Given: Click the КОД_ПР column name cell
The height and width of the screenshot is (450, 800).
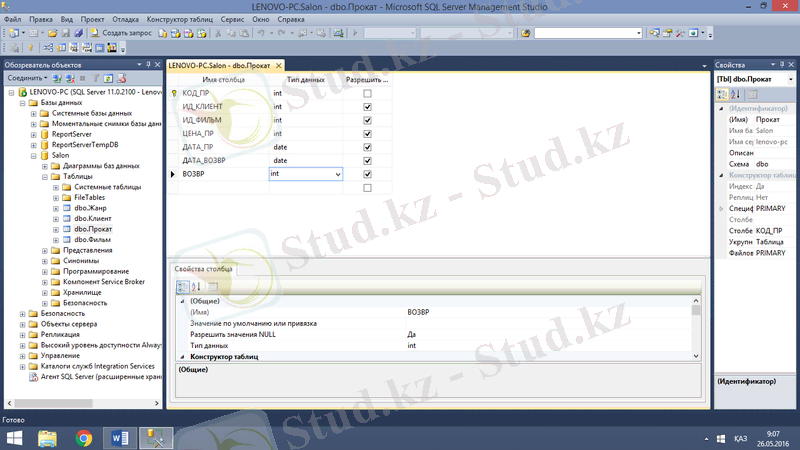Looking at the screenshot, I should click(223, 93).
